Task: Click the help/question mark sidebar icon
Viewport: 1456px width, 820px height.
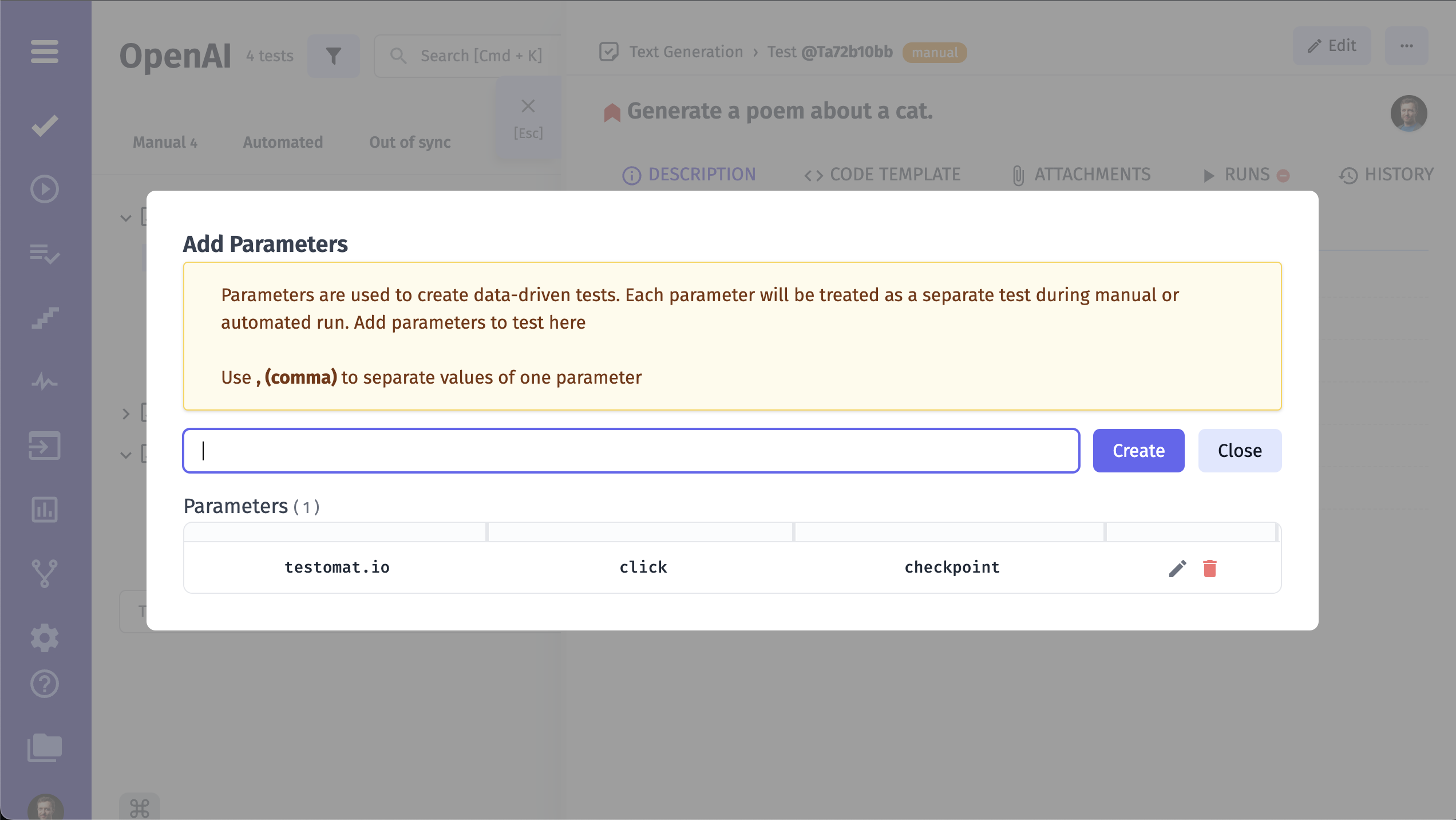Action: pyautogui.click(x=44, y=684)
